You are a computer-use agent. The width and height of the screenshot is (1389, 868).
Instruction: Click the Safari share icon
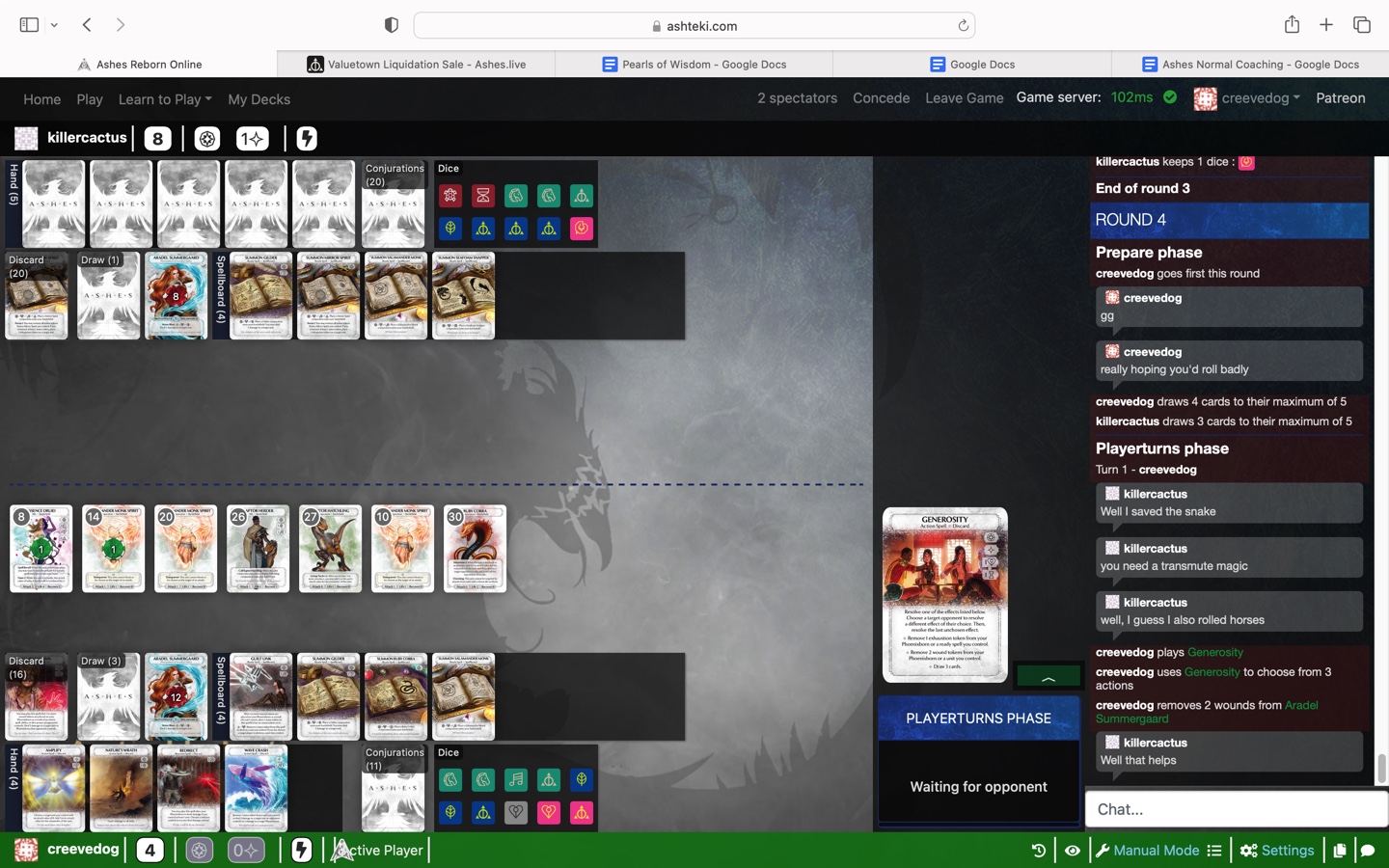click(1292, 25)
